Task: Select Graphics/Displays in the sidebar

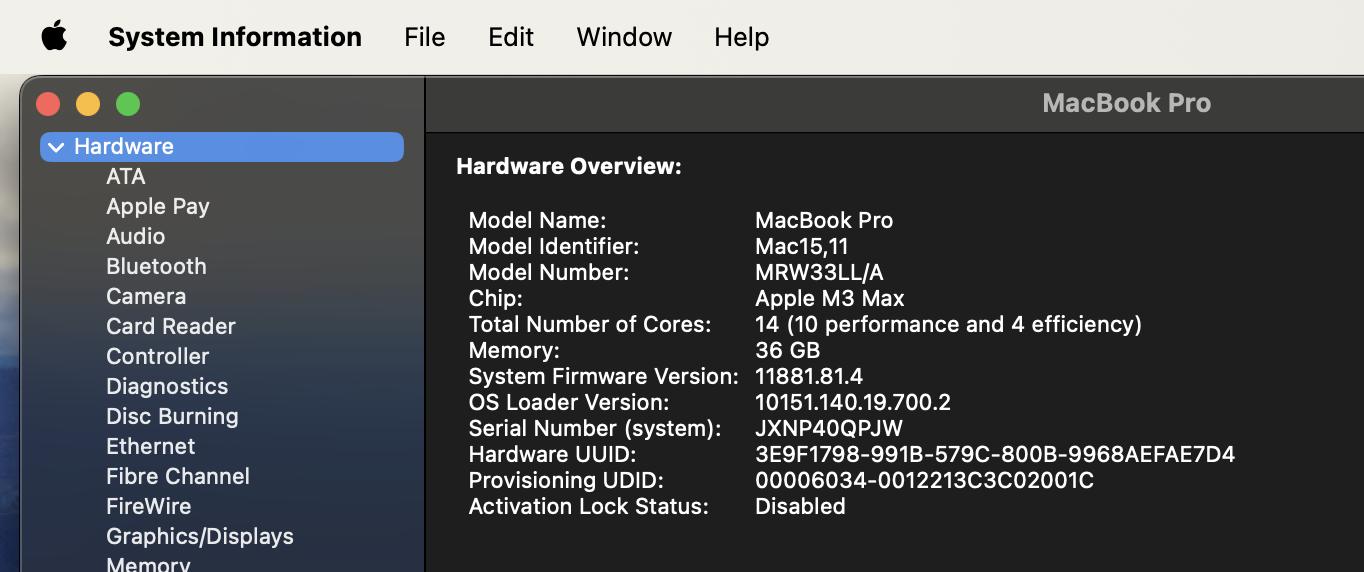Action: pos(200,536)
